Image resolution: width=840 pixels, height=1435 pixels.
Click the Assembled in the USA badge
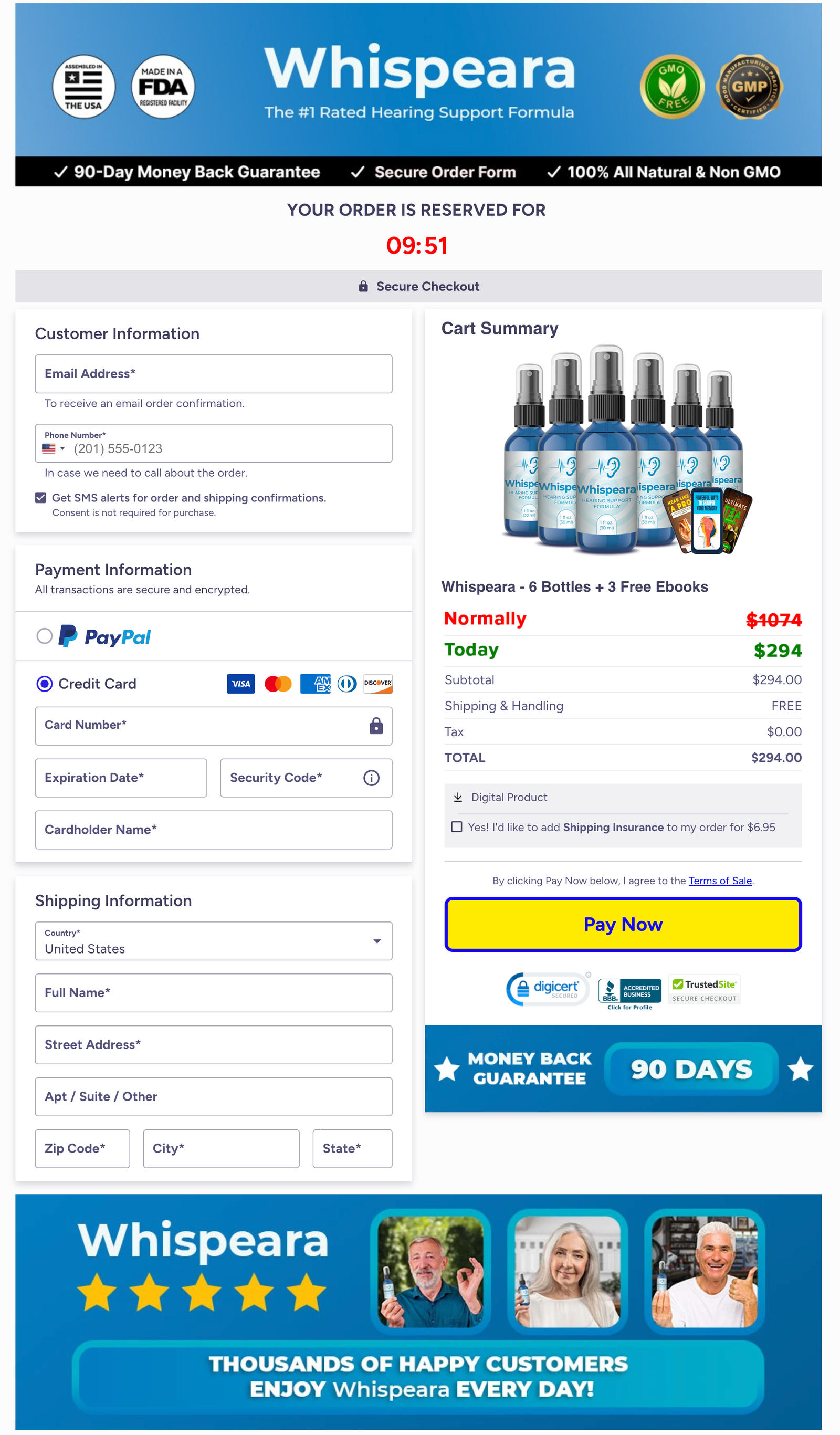pyautogui.click(x=83, y=87)
